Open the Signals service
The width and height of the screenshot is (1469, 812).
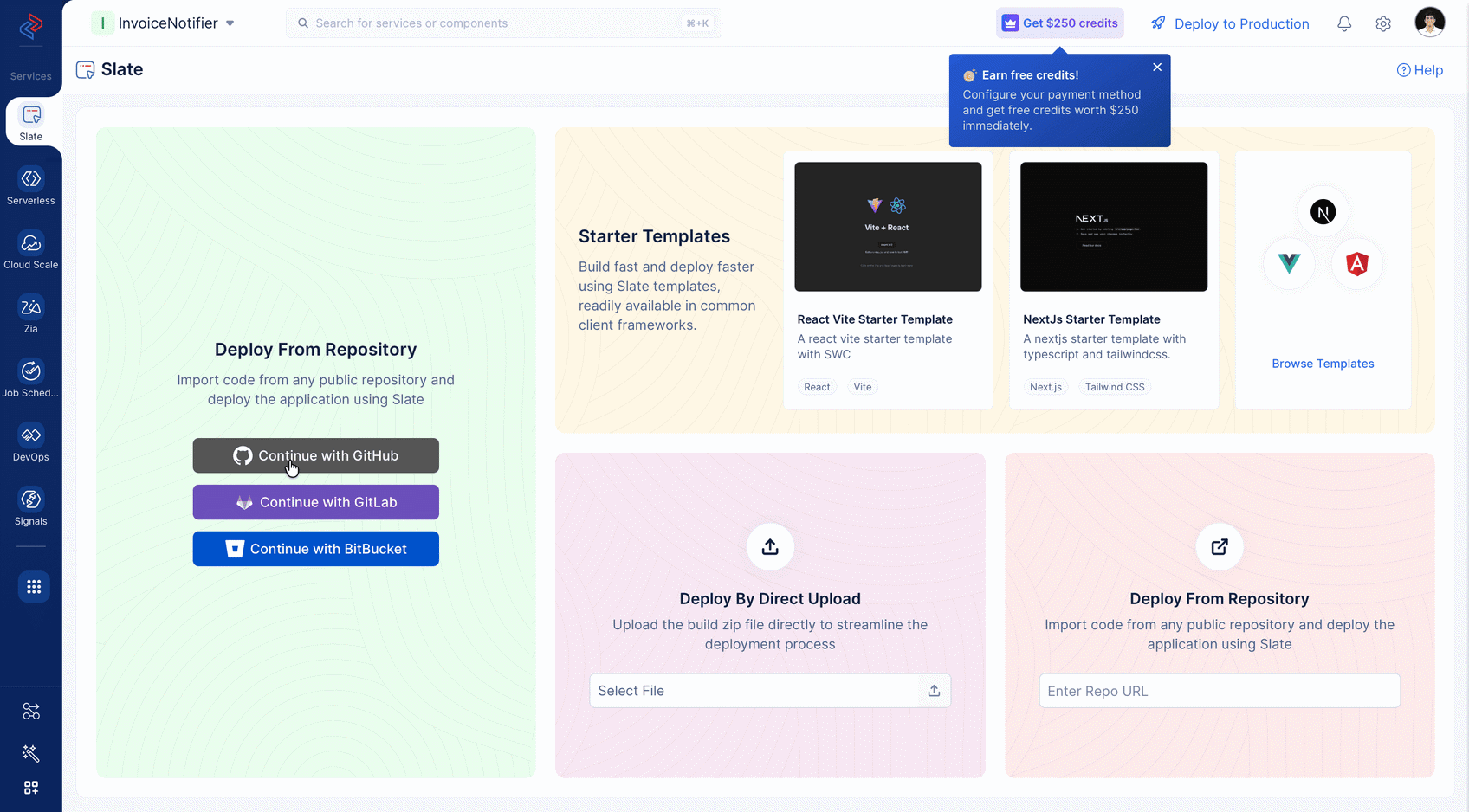(31, 506)
